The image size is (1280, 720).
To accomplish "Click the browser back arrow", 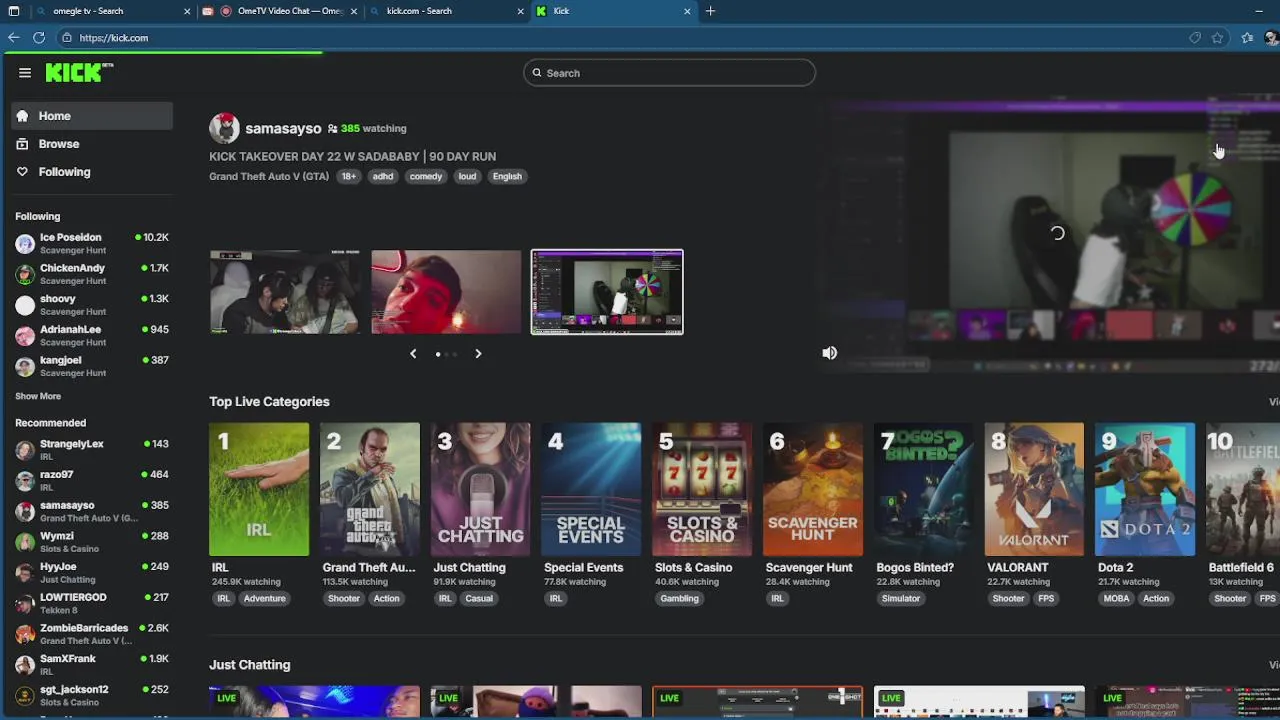I will click(13, 38).
